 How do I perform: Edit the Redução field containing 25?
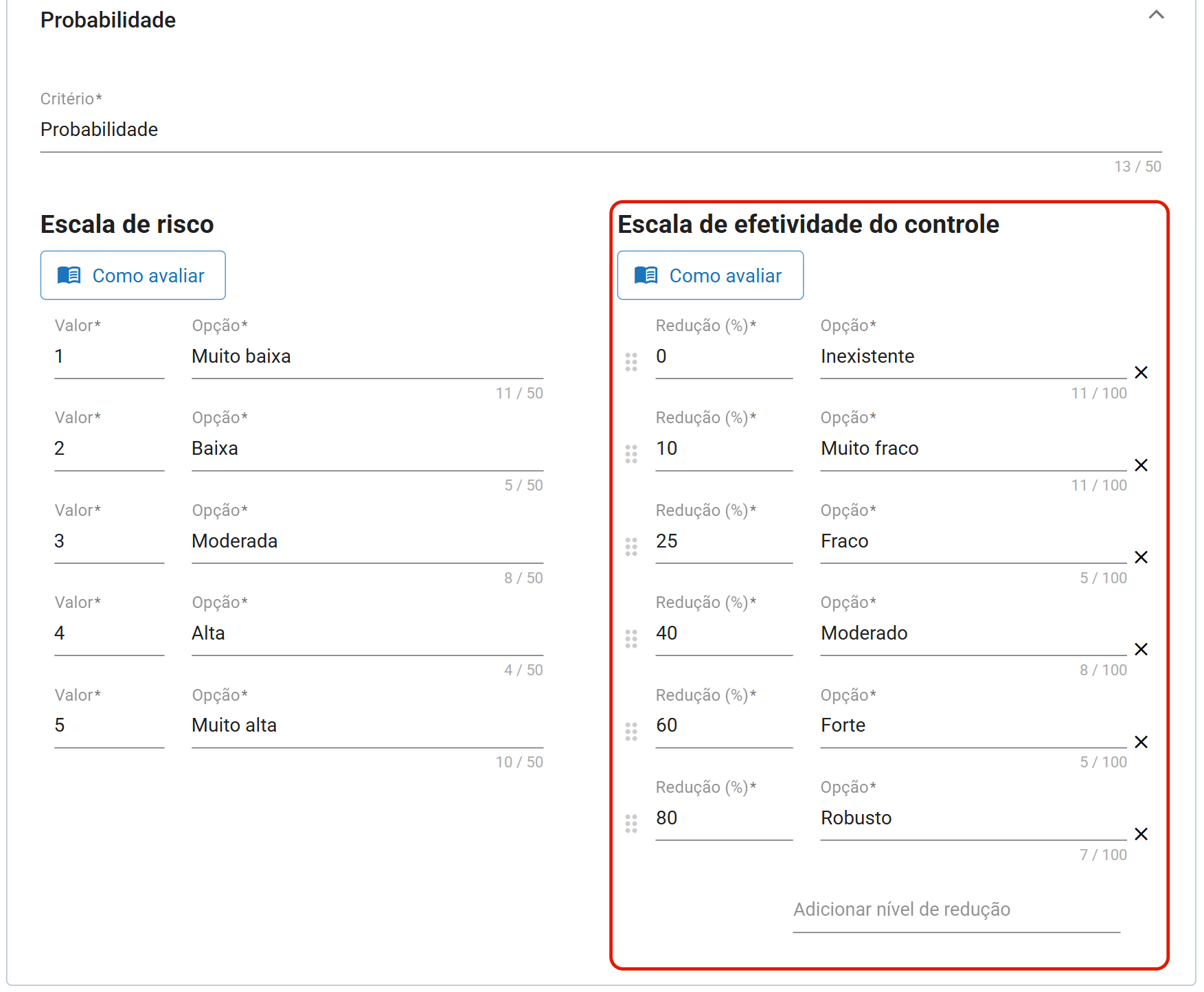coord(724,541)
